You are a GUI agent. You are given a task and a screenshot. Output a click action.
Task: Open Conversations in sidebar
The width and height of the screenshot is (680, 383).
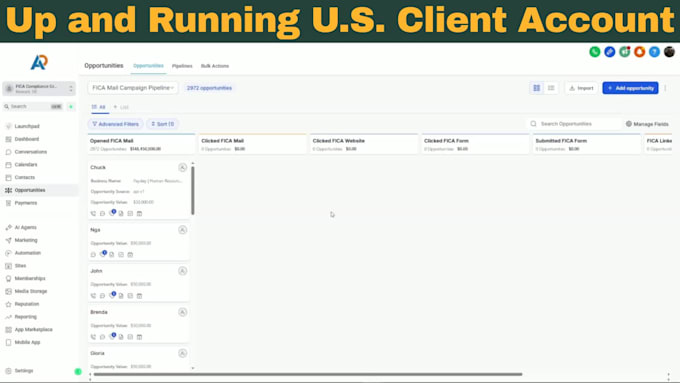[30, 152]
